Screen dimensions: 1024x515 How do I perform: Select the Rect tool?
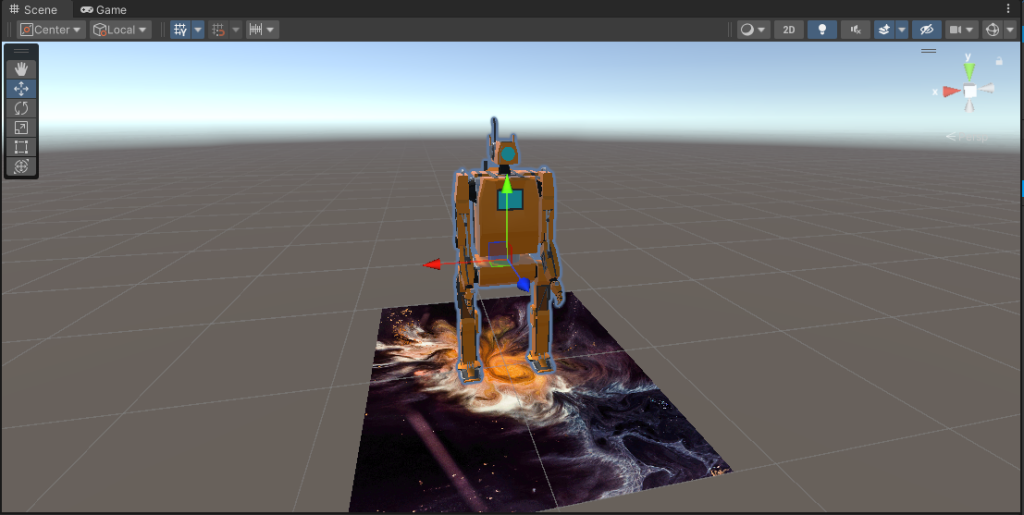21,147
